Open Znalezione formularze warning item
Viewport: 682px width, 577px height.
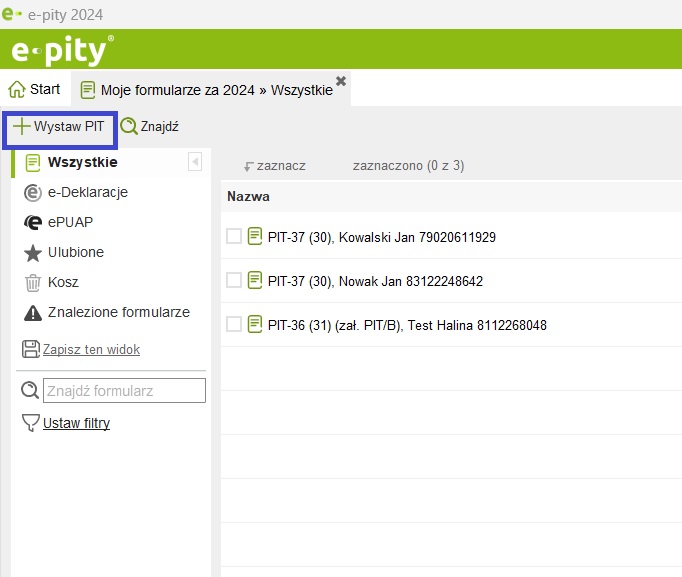coord(118,312)
